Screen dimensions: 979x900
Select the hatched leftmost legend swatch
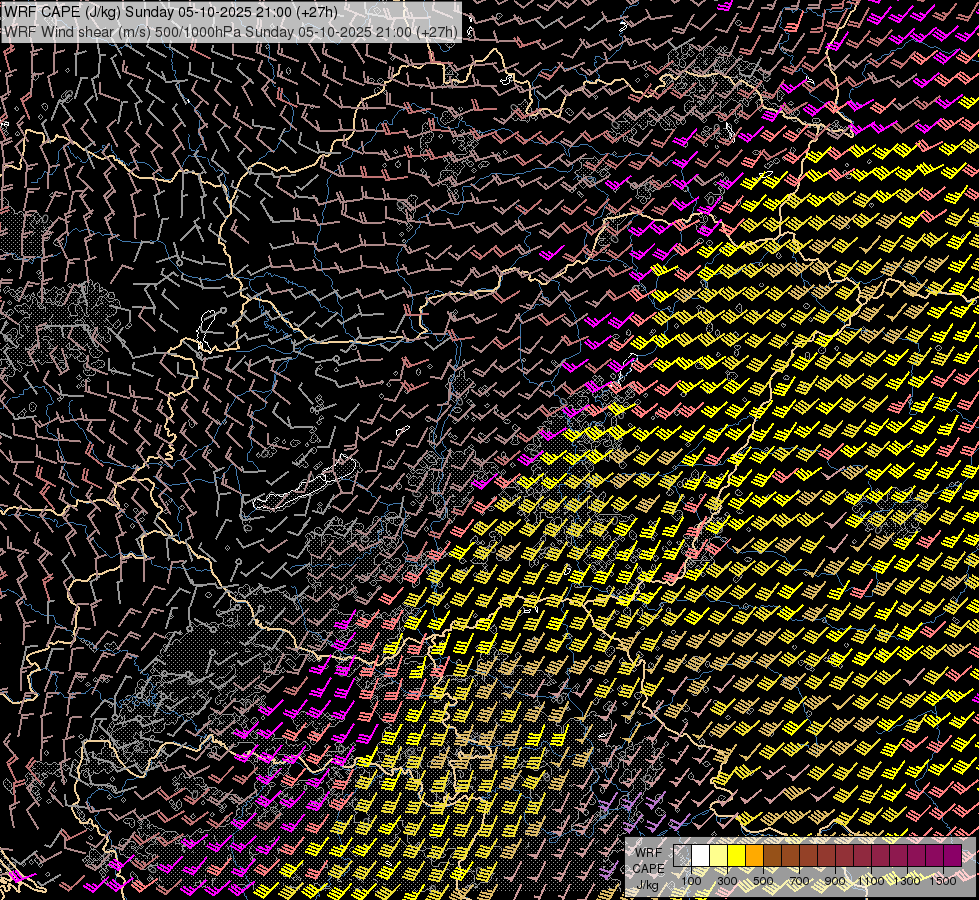tap(683, 855)
